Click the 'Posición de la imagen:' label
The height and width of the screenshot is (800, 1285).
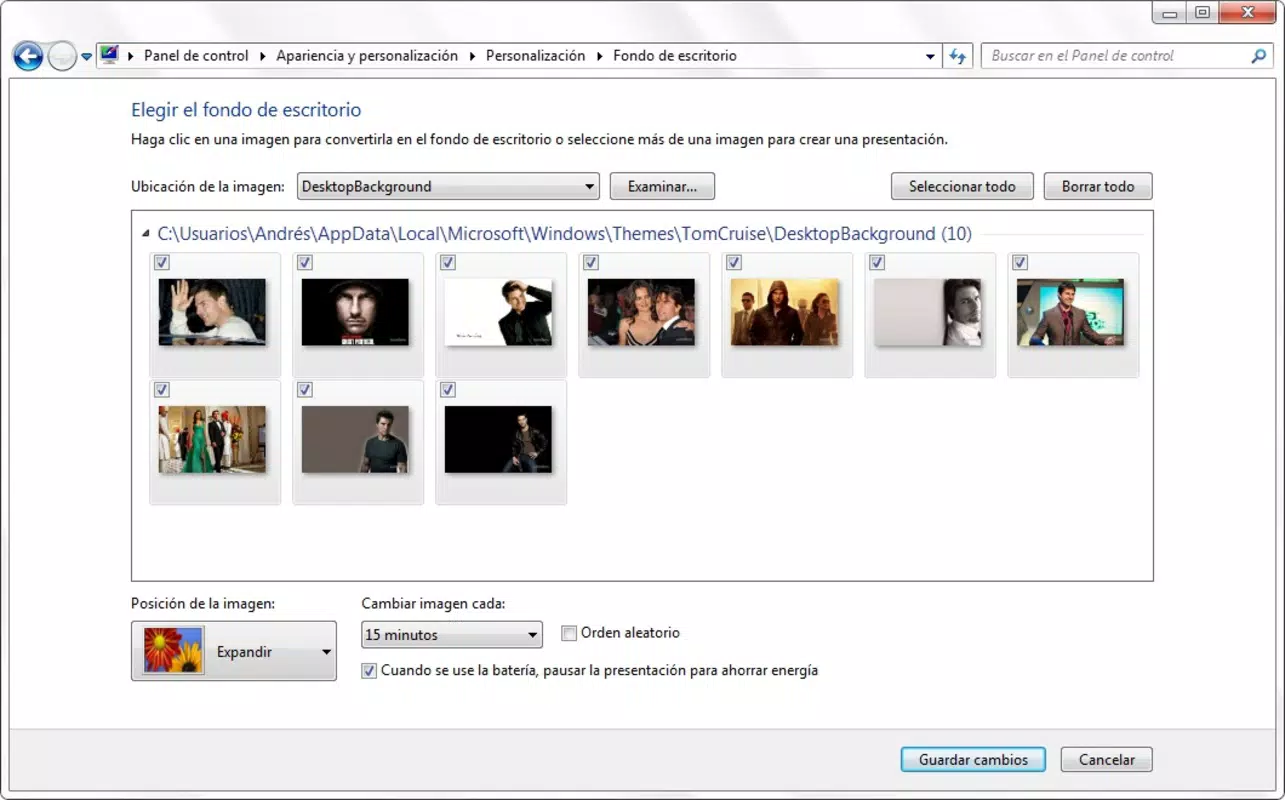(203, 603)
